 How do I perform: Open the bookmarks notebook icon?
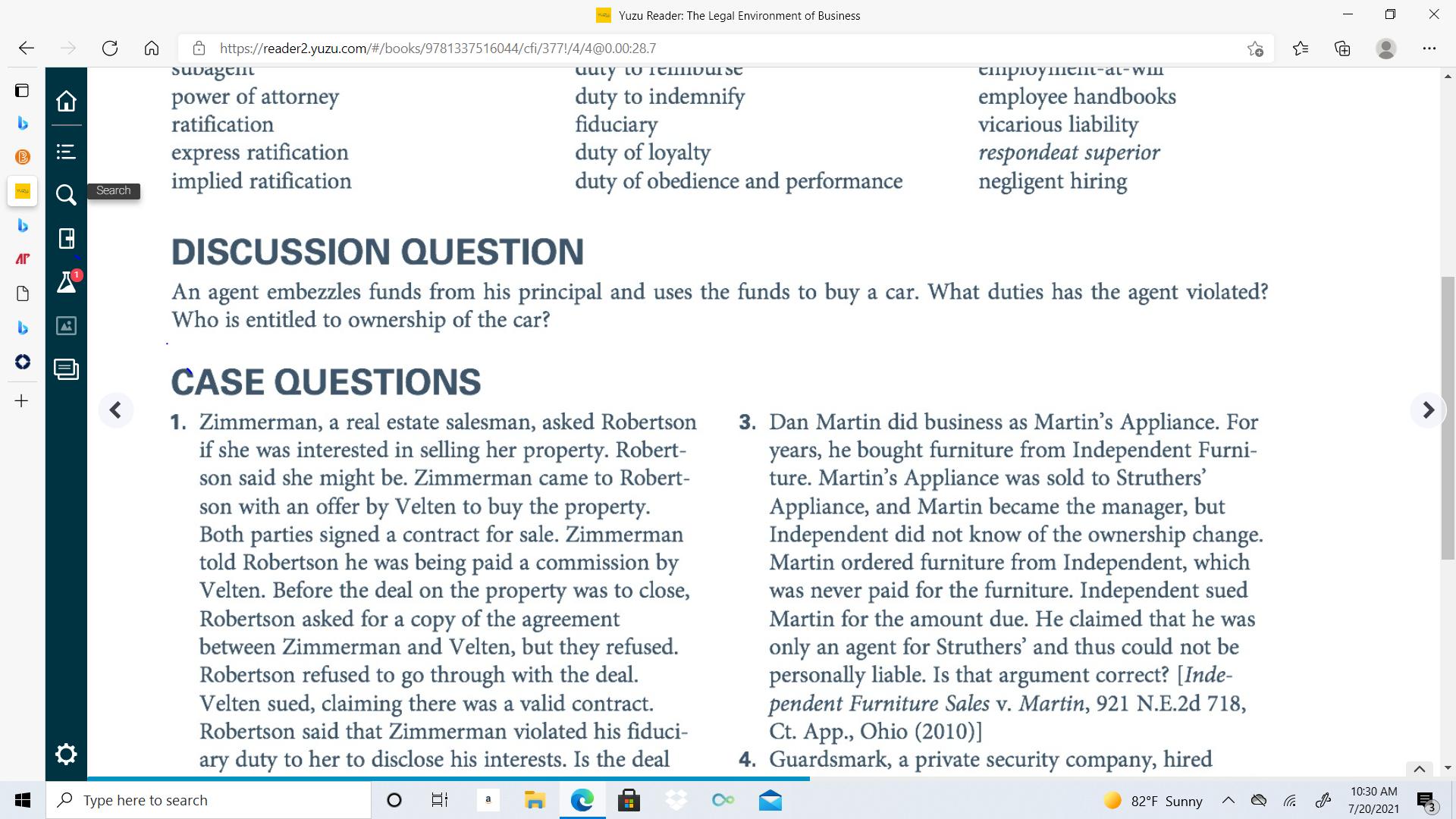tap(66, 239)
